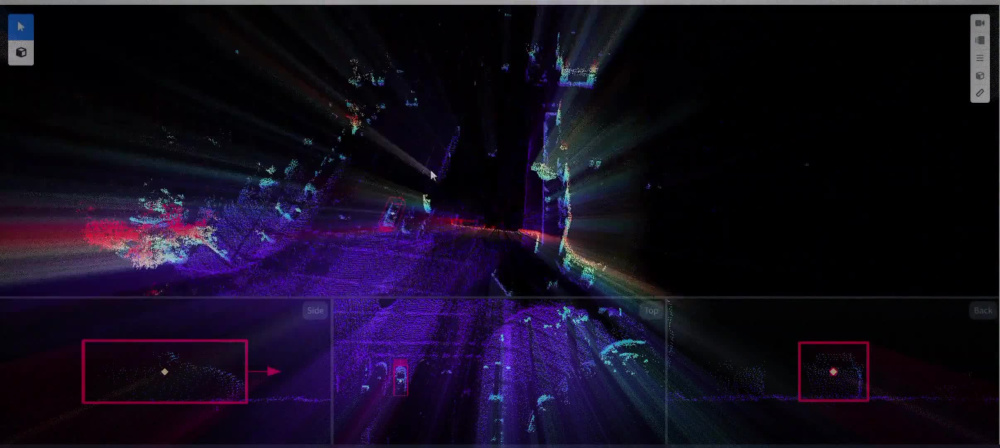
Task: Select the ruler measurement tool
Action: coord(980,93)
